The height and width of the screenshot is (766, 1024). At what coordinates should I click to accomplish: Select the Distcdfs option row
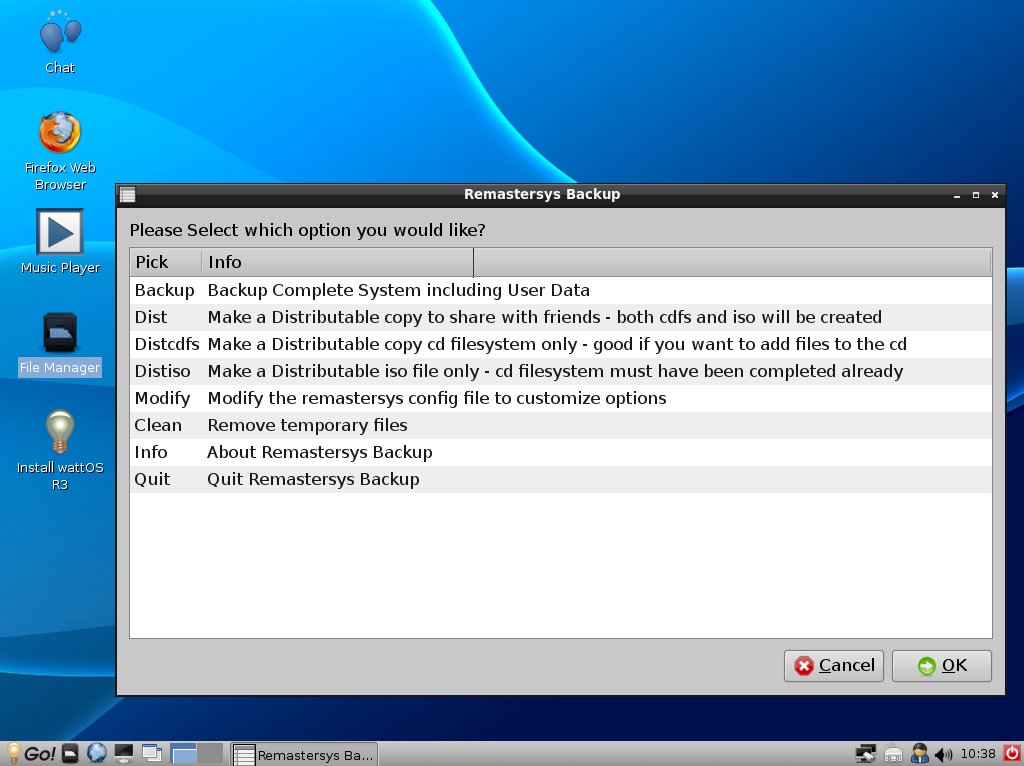[560, 344]
